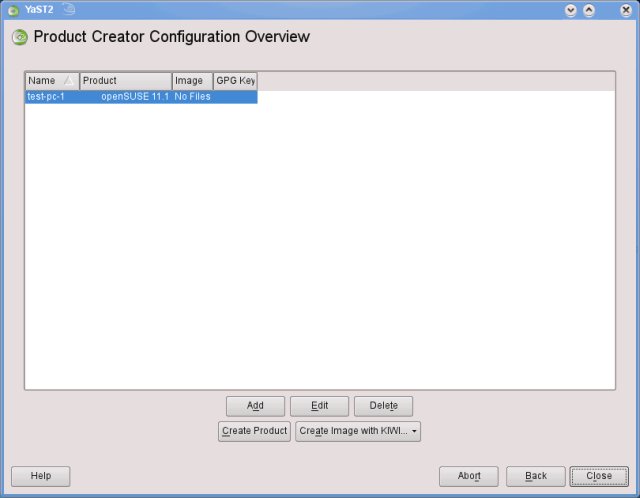
Task: Close YaST2 window with X icon
Action: (626, 10)
